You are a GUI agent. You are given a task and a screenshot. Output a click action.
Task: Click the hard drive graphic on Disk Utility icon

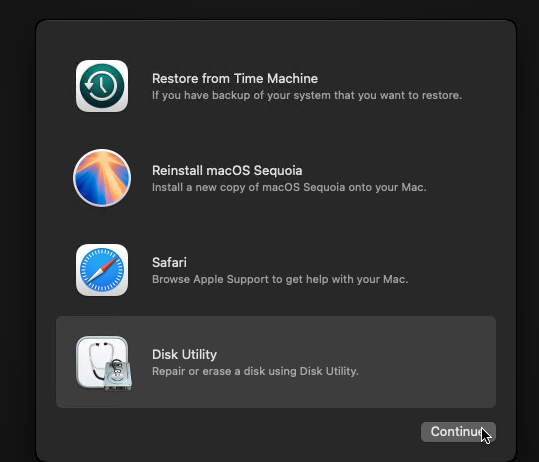pyautogui.click(x=118, y=375)
